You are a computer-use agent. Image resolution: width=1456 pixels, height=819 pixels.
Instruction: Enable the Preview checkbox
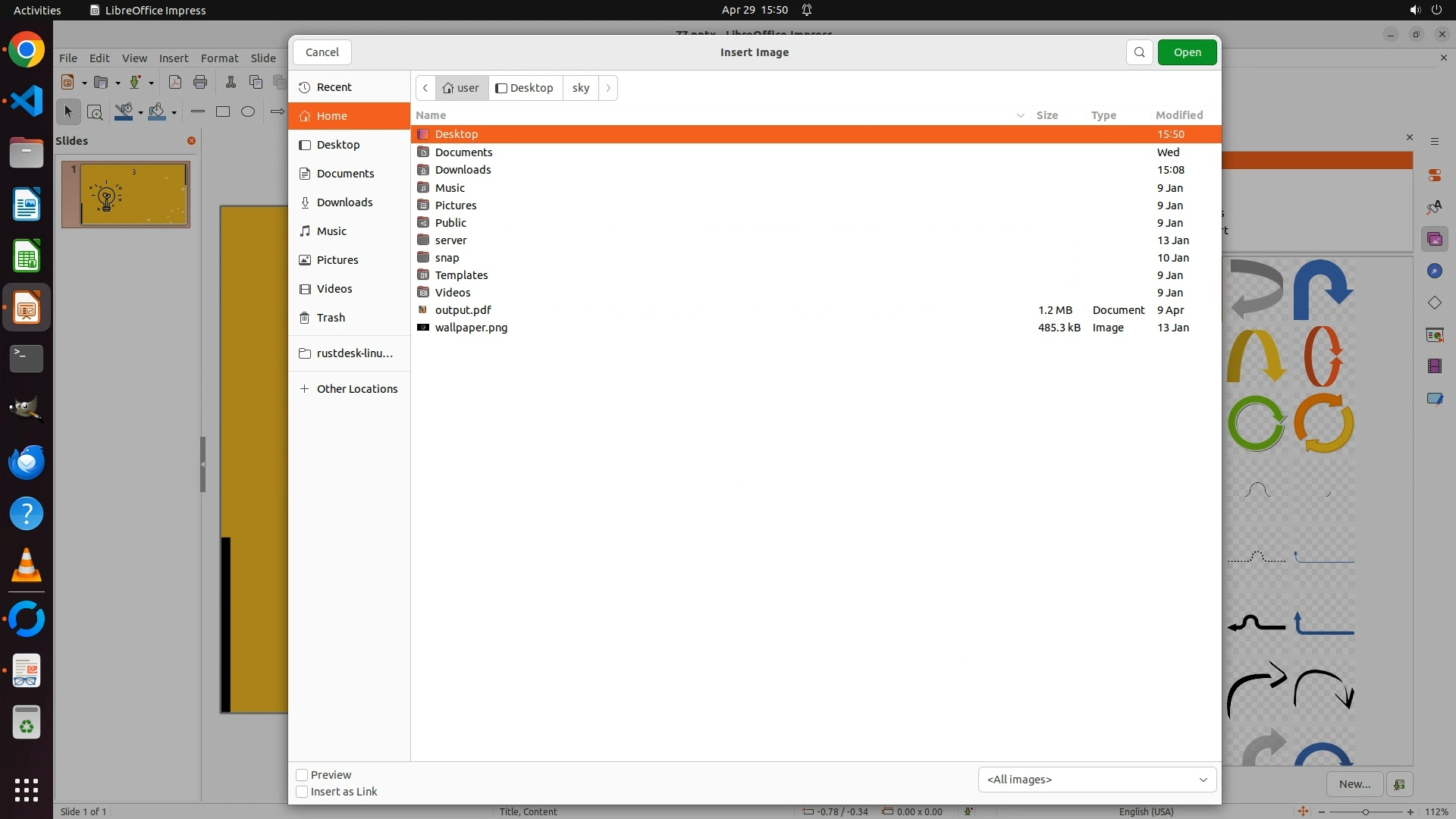pos(302,775)
